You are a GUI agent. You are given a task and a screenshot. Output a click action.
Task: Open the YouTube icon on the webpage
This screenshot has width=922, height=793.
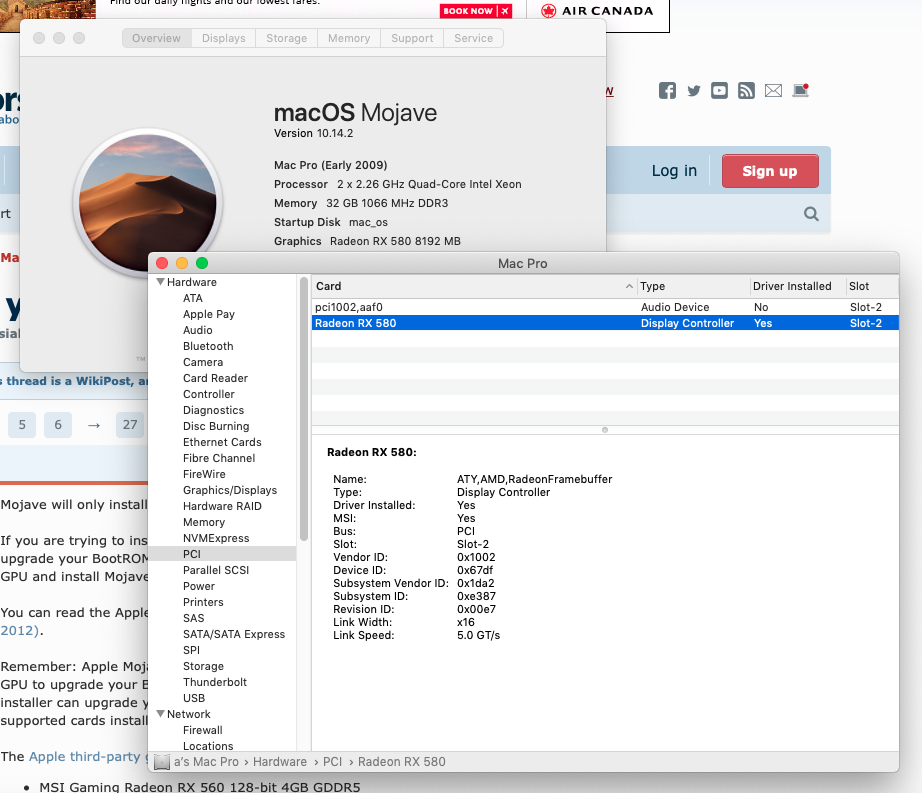pos(719,91)
